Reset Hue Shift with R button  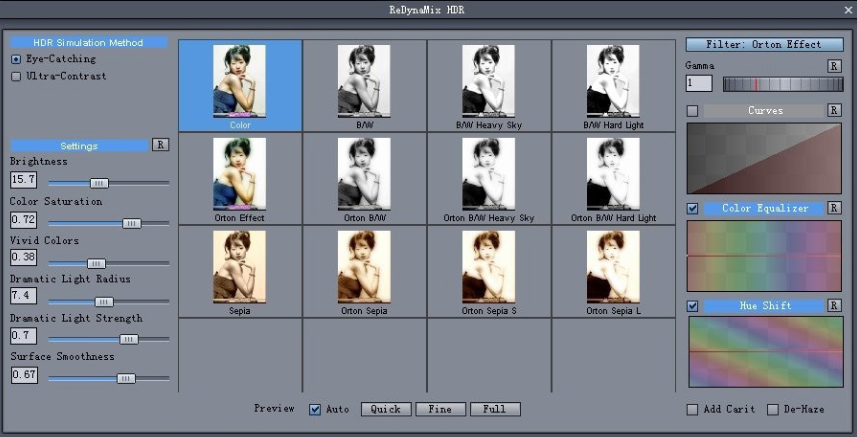(833, 305)
